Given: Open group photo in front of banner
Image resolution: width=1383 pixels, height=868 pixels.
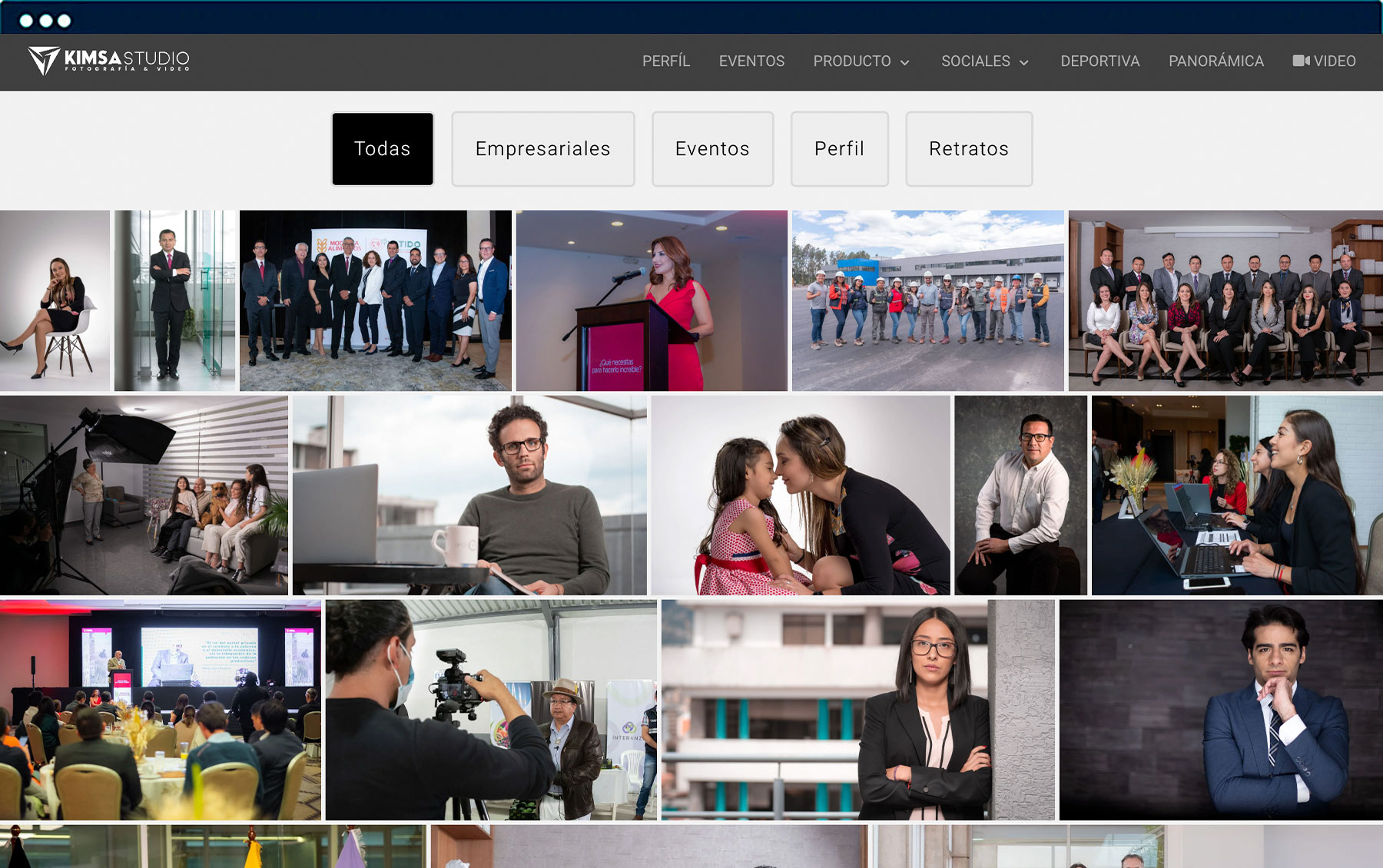Looking at the screenshot, I should (376, 300).
